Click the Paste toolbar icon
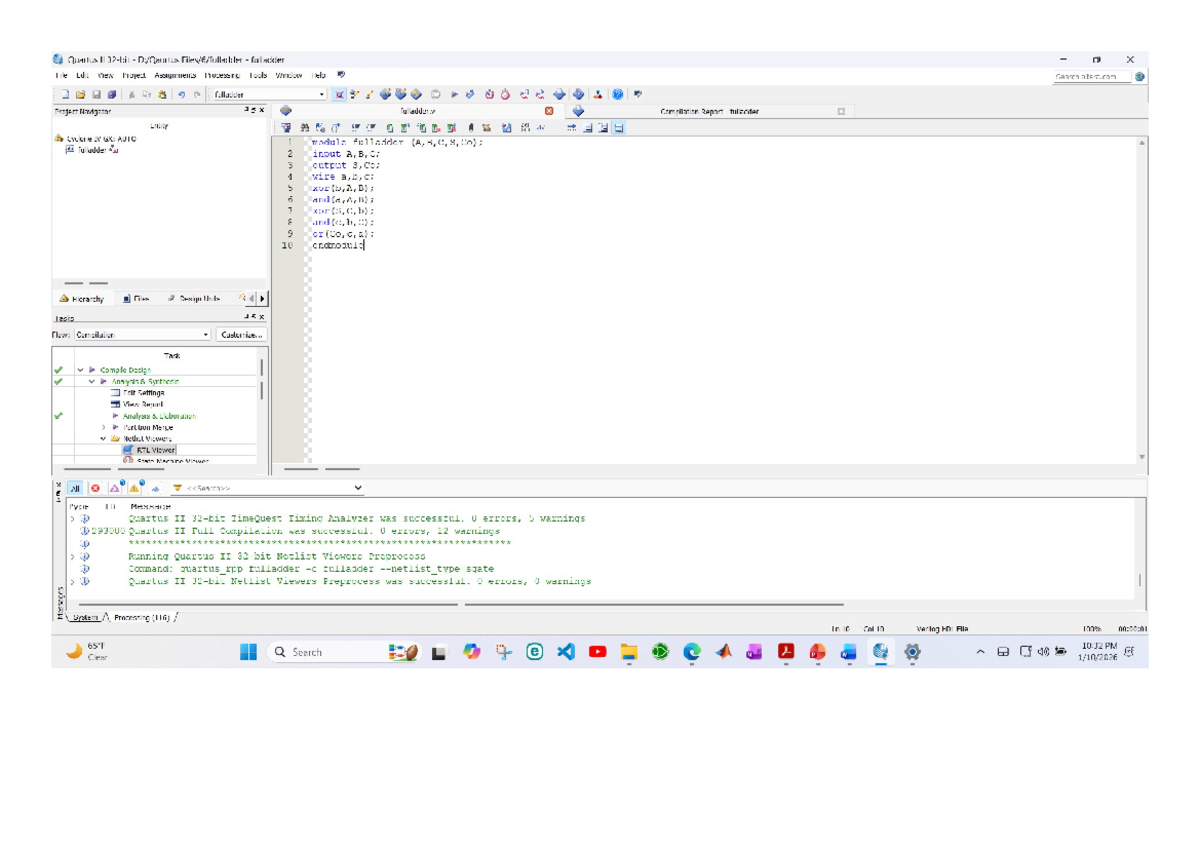 click(x=162, y=94)
